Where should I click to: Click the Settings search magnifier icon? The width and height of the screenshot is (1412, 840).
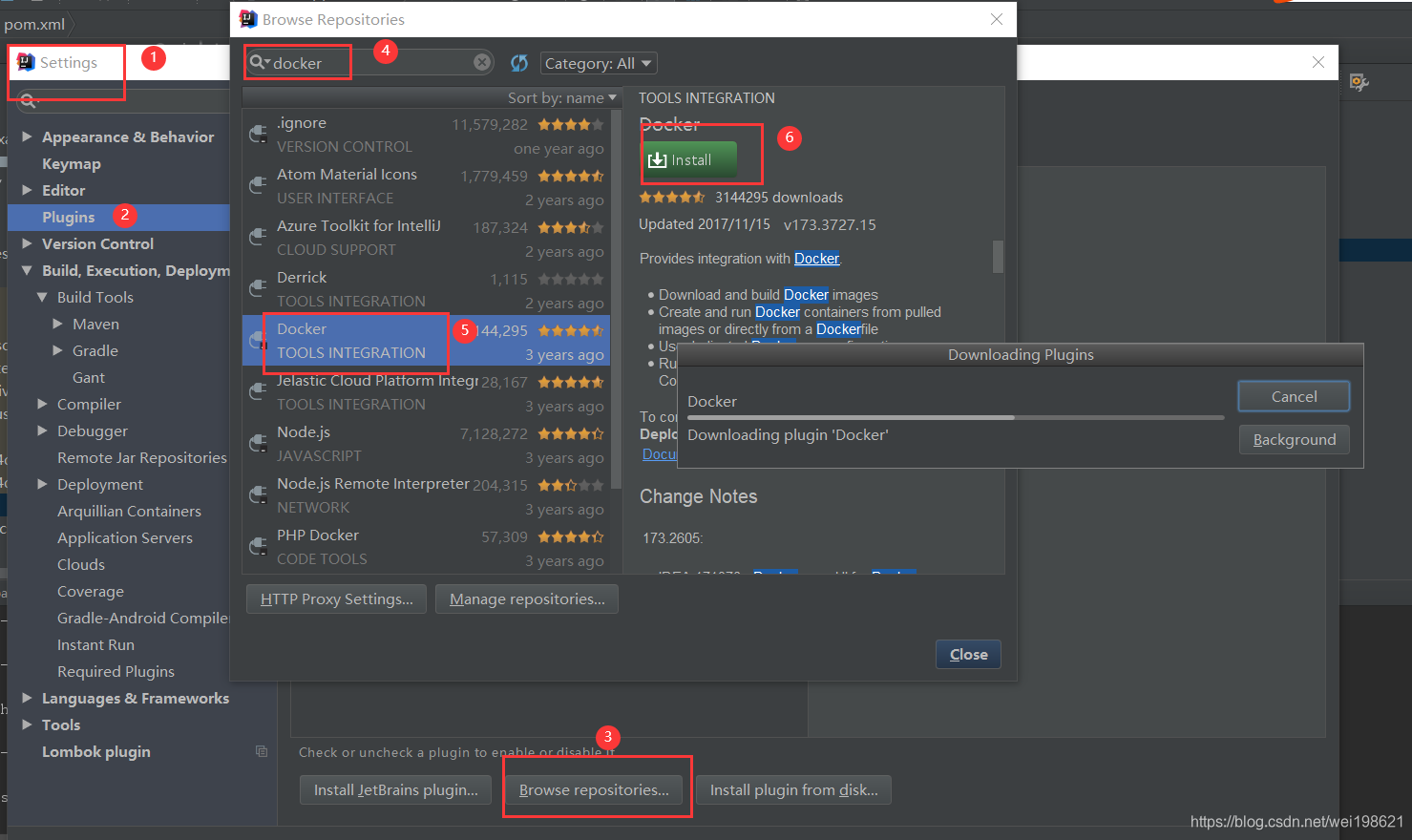coord(28,100)
